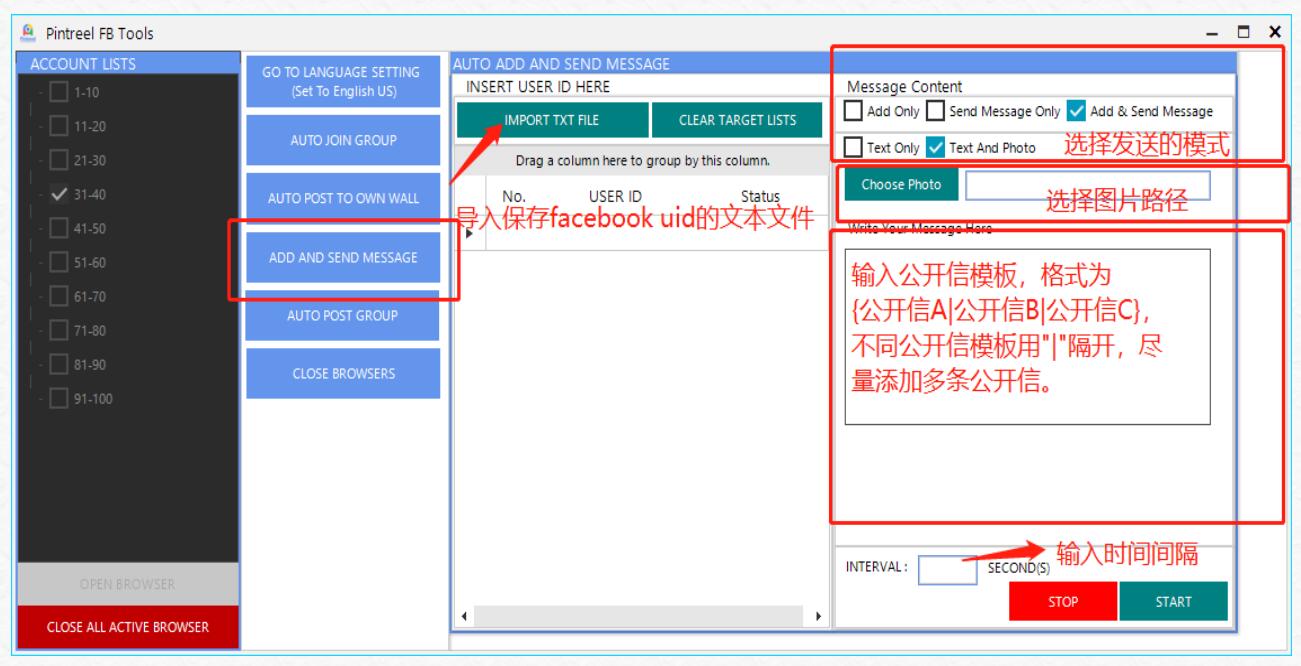1301x666 pixels.
Task: Tick the Send Message Only checkbox
Action: [935, 111]
